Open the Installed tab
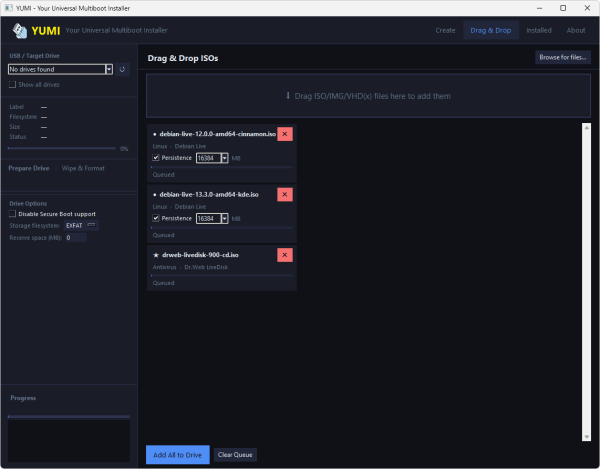This screenshot has height=469, width=600. pyautogui.click(x=539, y=30)
